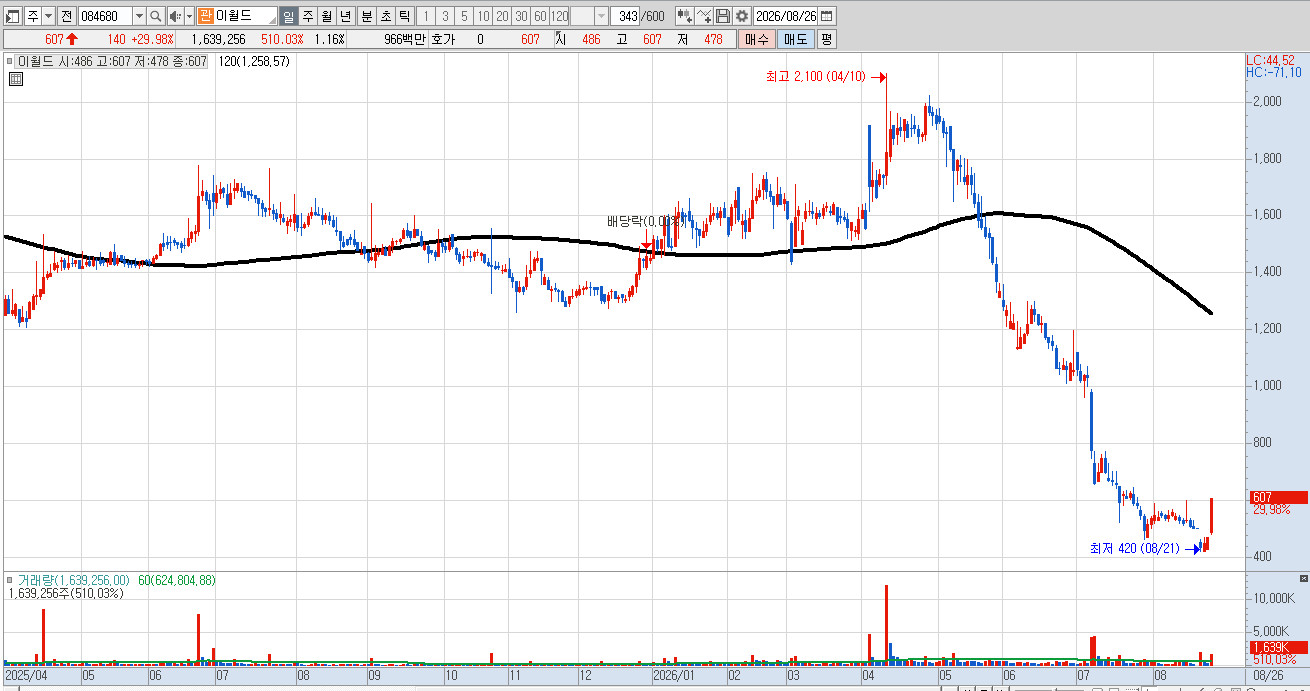Select weekly 주 period

(307, 16)
